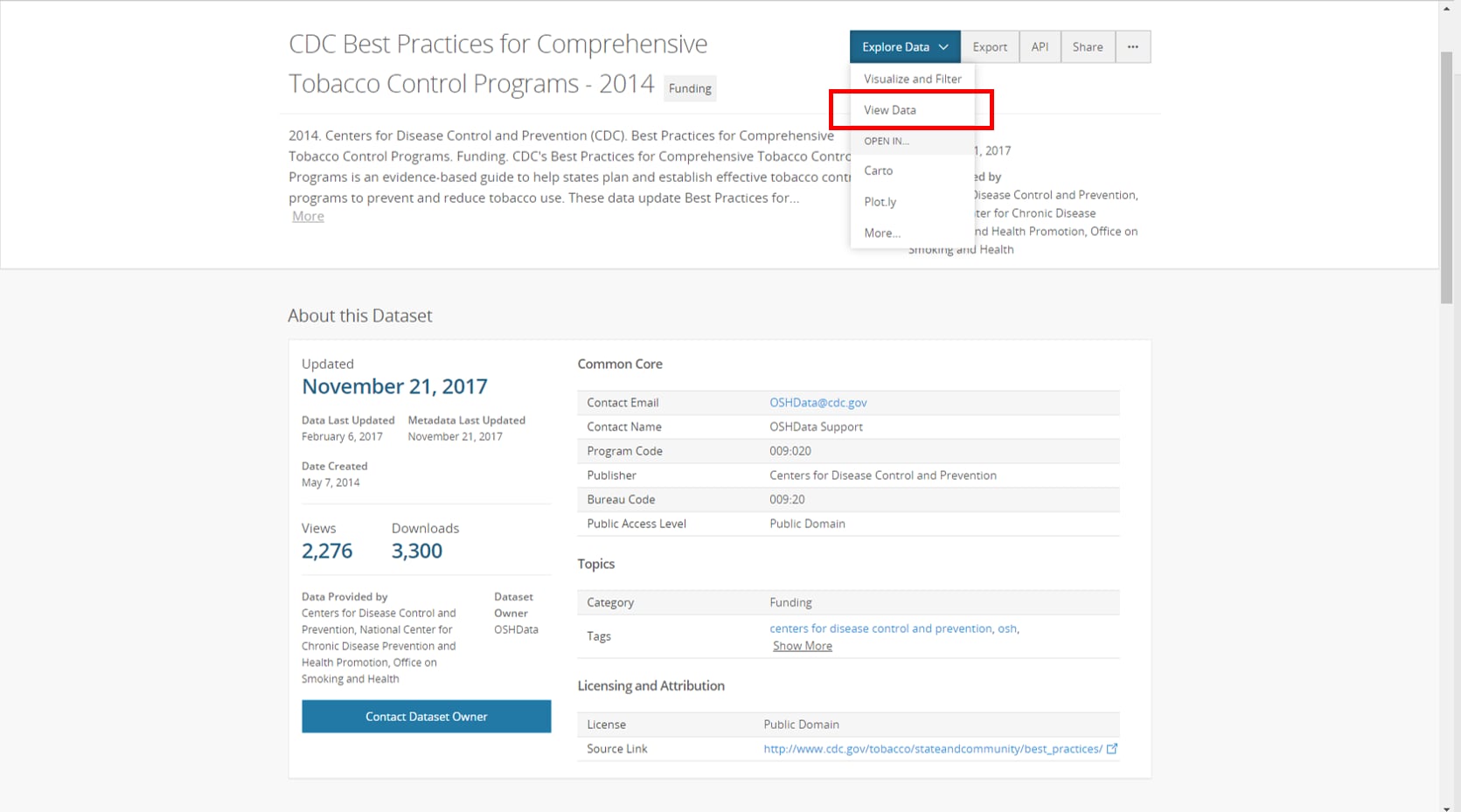Screen dimensions: 1461x812
Task: Click the Share button
Action: pos(1088,47)
